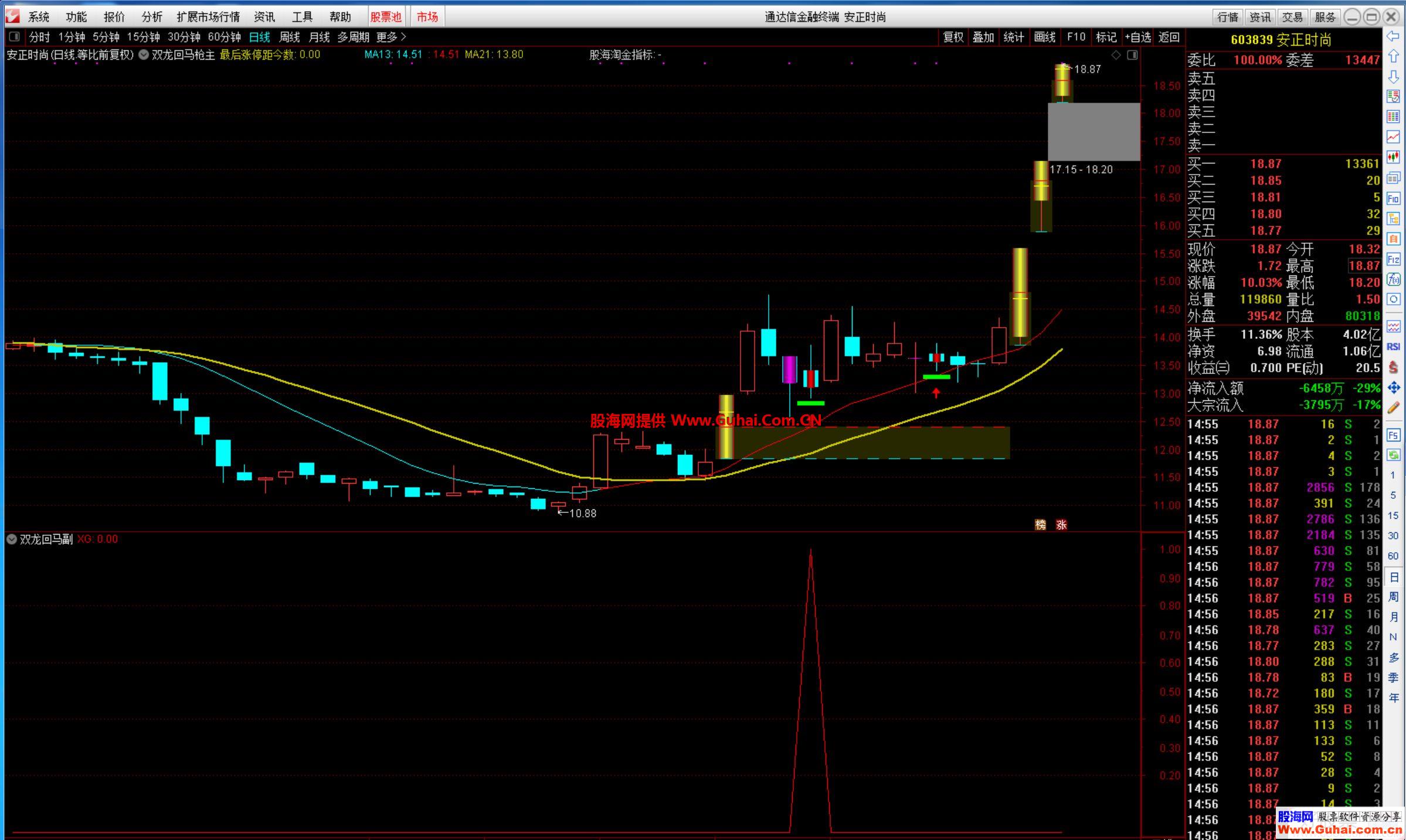Click the up-arrow (previous stock) sidebar icon
The image size is (1406, 840).
1393,57
